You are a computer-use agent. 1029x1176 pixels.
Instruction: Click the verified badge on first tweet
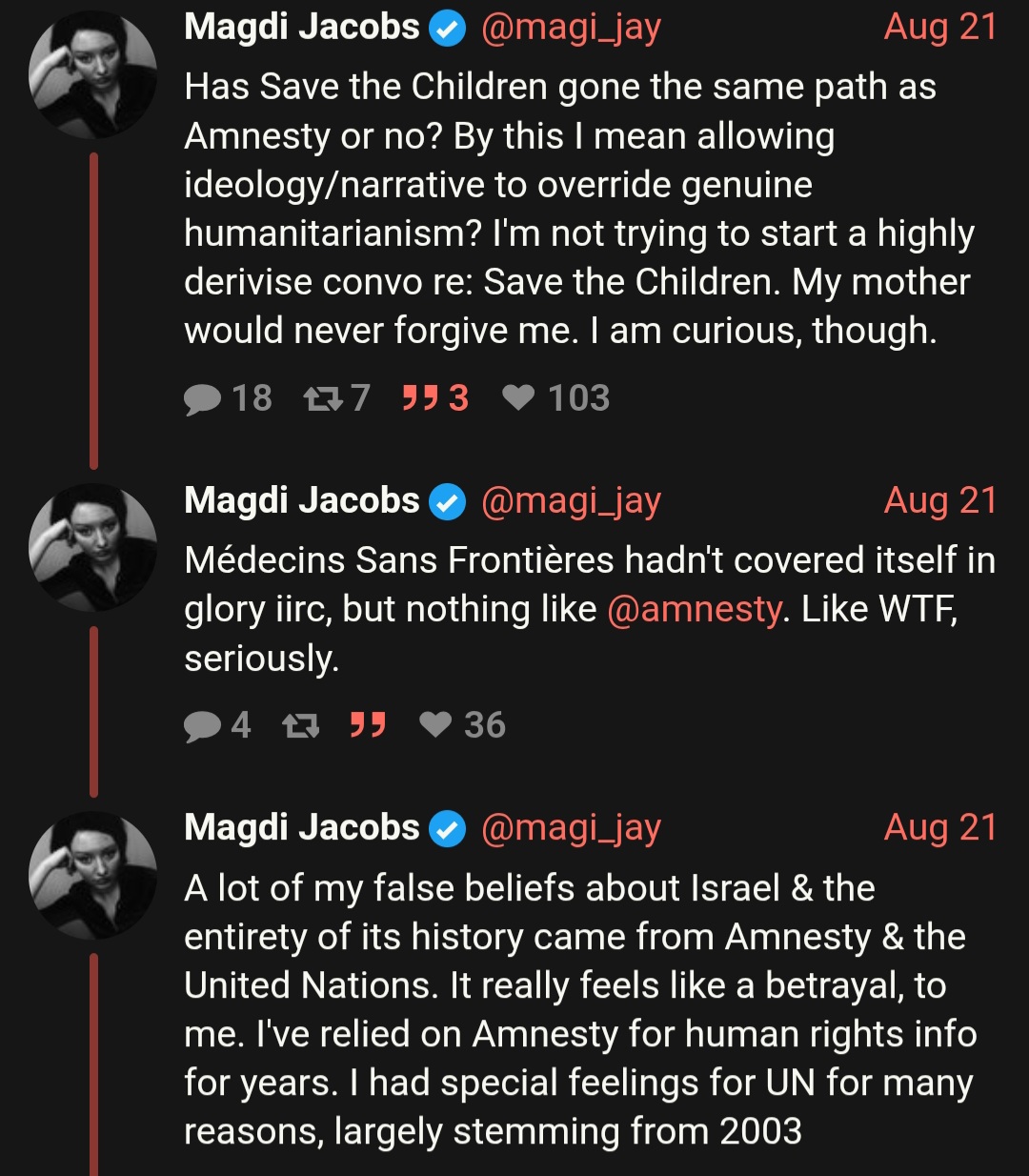click(447, 30)
